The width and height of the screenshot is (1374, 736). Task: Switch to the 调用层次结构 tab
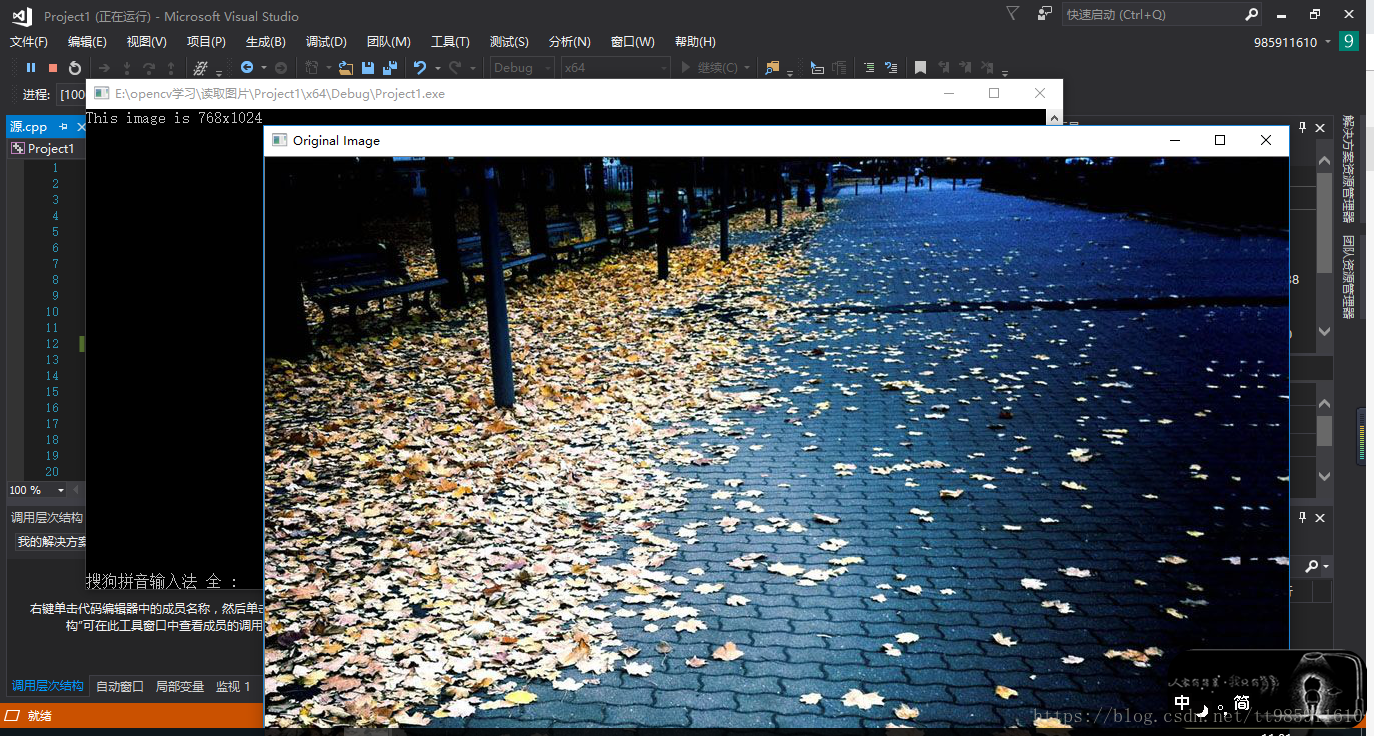pyautogui.click(x=48, y=686)
